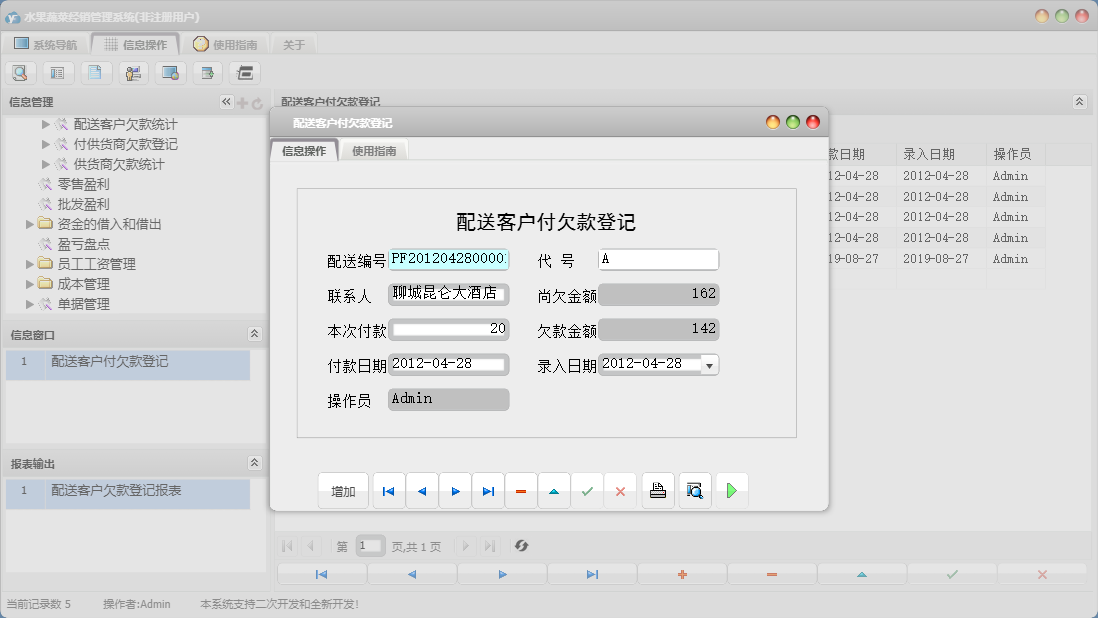Click the green play arrow button
The height and width of the screenshot is (618, 1098).
click(732, 491)
